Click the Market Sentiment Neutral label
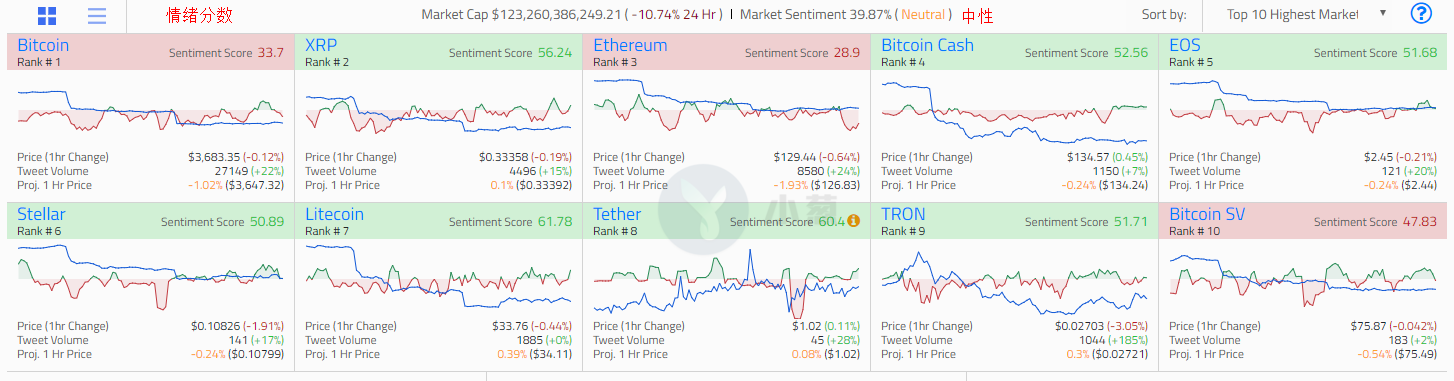 tap(923, 15)
